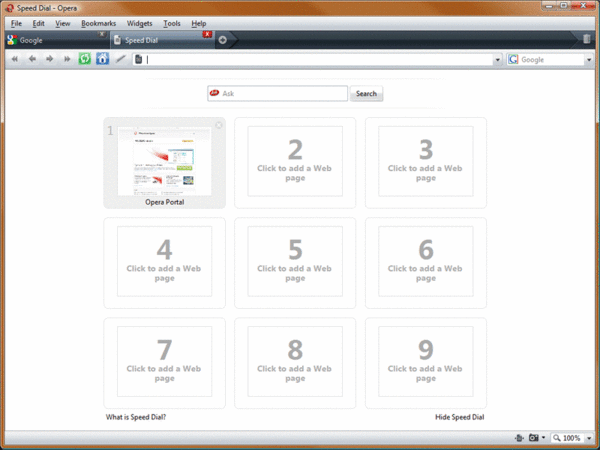Add a Web page to slot 5
Viewport: 600px width, 450px height.
295,261
